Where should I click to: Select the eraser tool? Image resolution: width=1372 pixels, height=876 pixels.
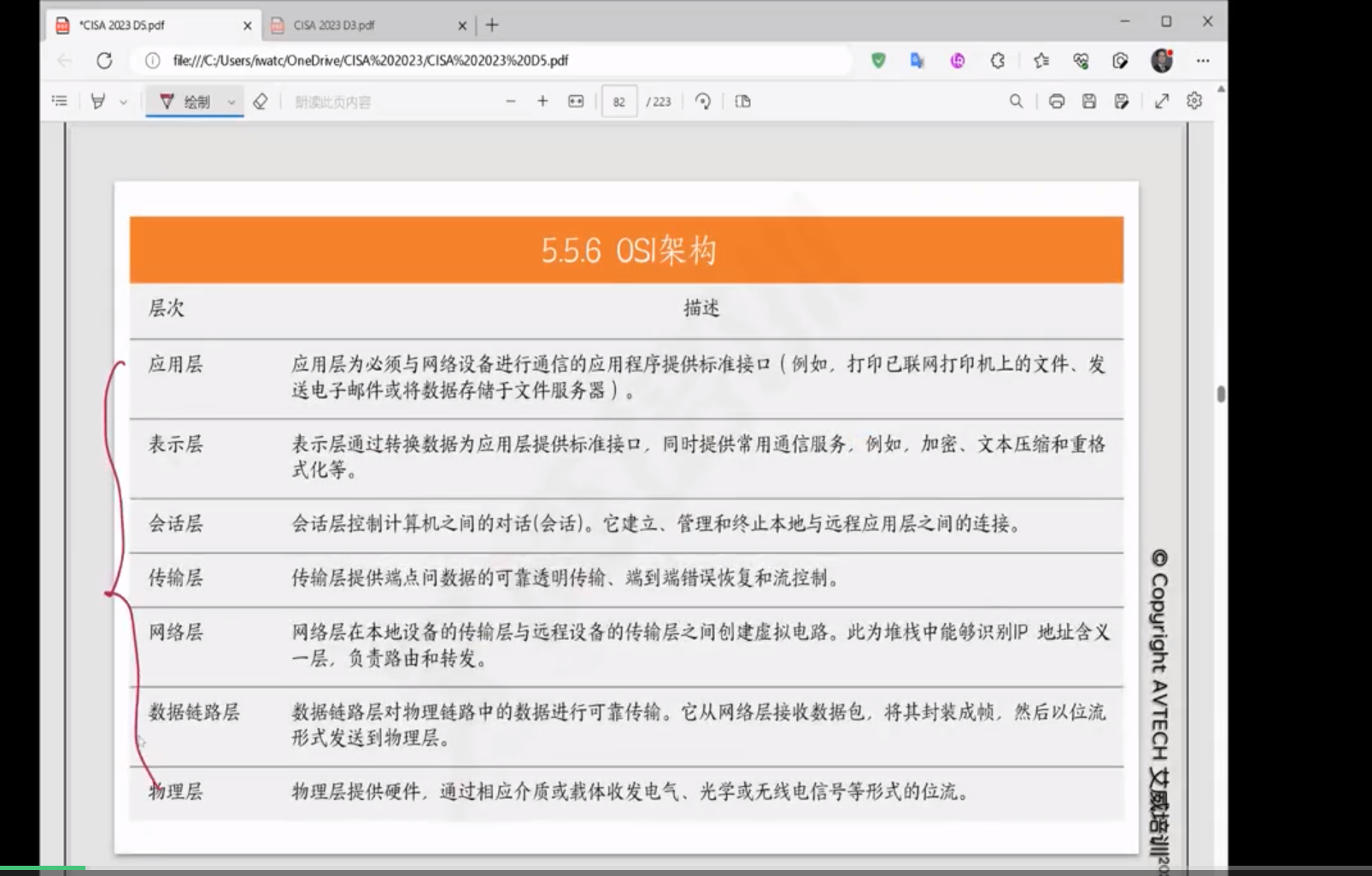(x=261, y=102)
